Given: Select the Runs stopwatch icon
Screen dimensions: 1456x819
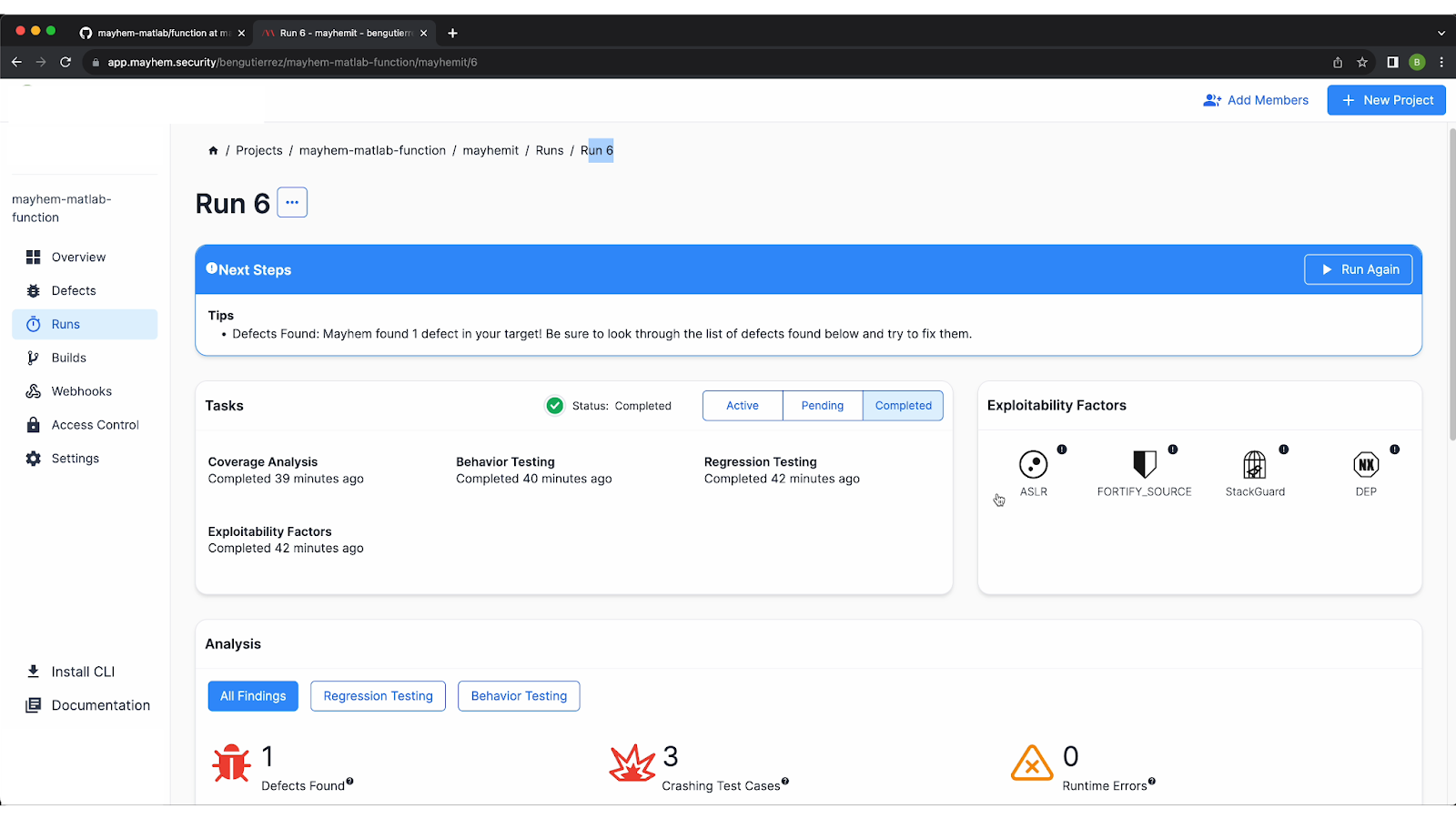Looking at the screenshot, I should 34,324.
